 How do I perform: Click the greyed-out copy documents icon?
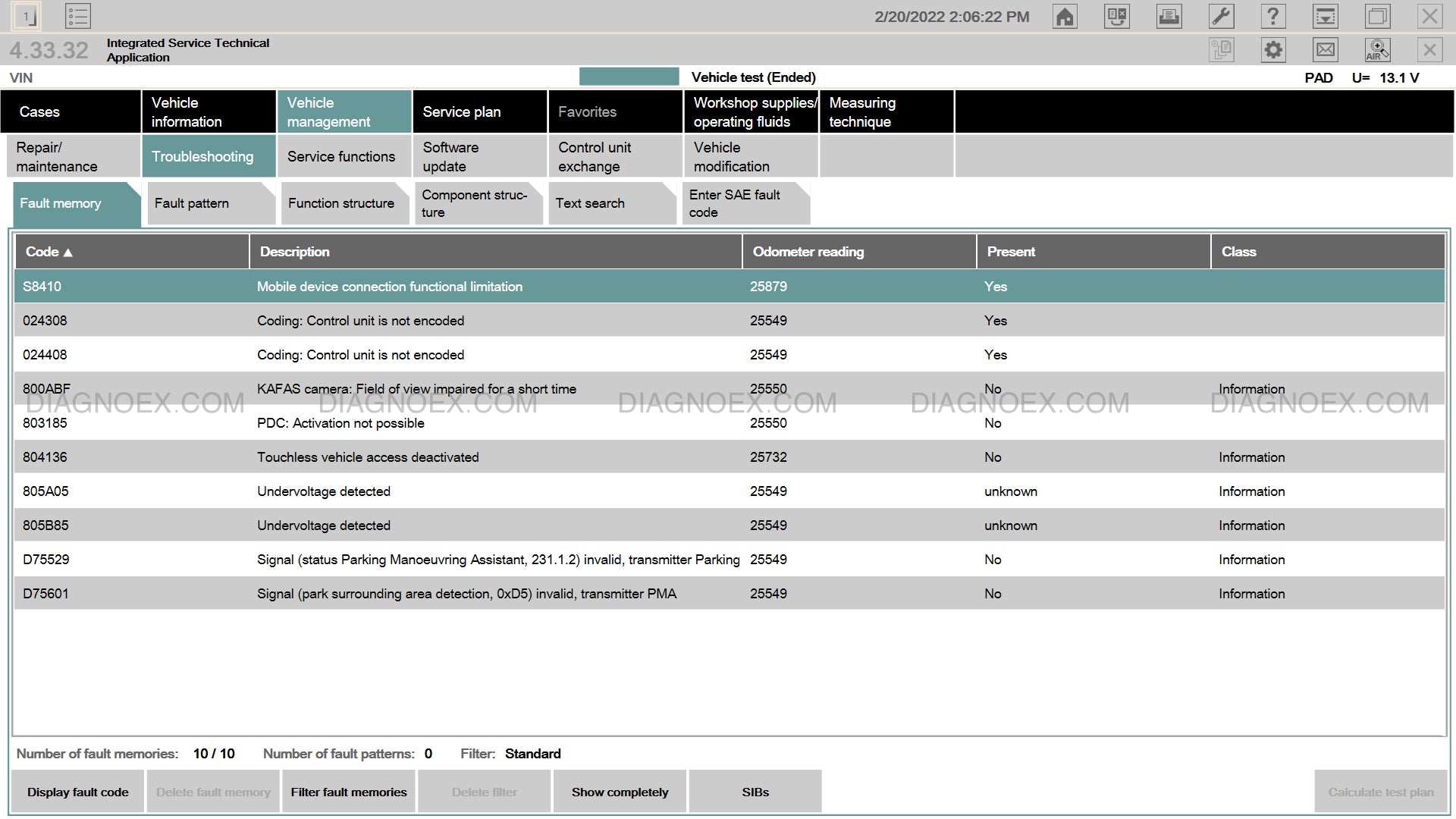tap(1221, 50)
